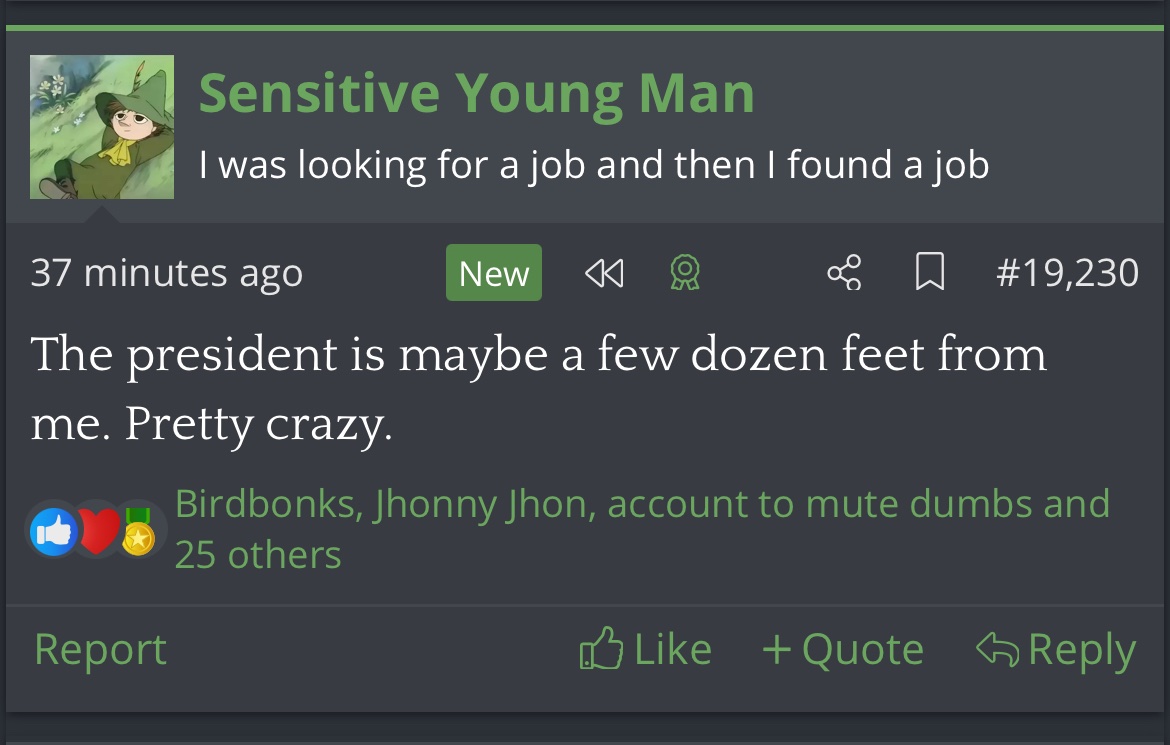Image resolution: width=1170 pixels, height=745 pixels.
Task: Click the award ribbon icon
Action: [684, 273]
